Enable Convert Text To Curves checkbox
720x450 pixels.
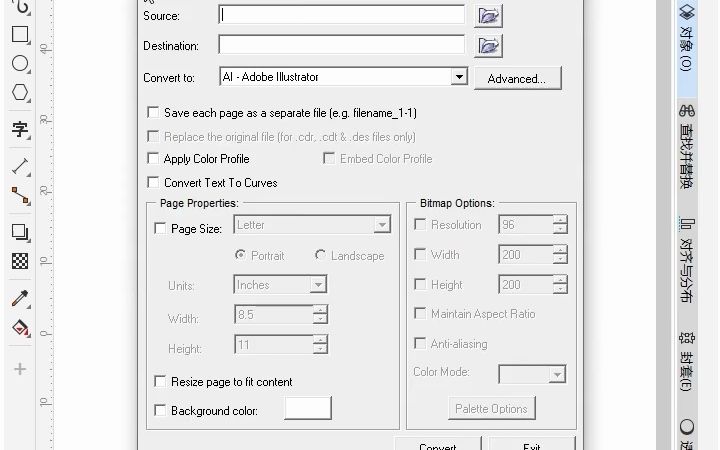(x=153, y=182)
